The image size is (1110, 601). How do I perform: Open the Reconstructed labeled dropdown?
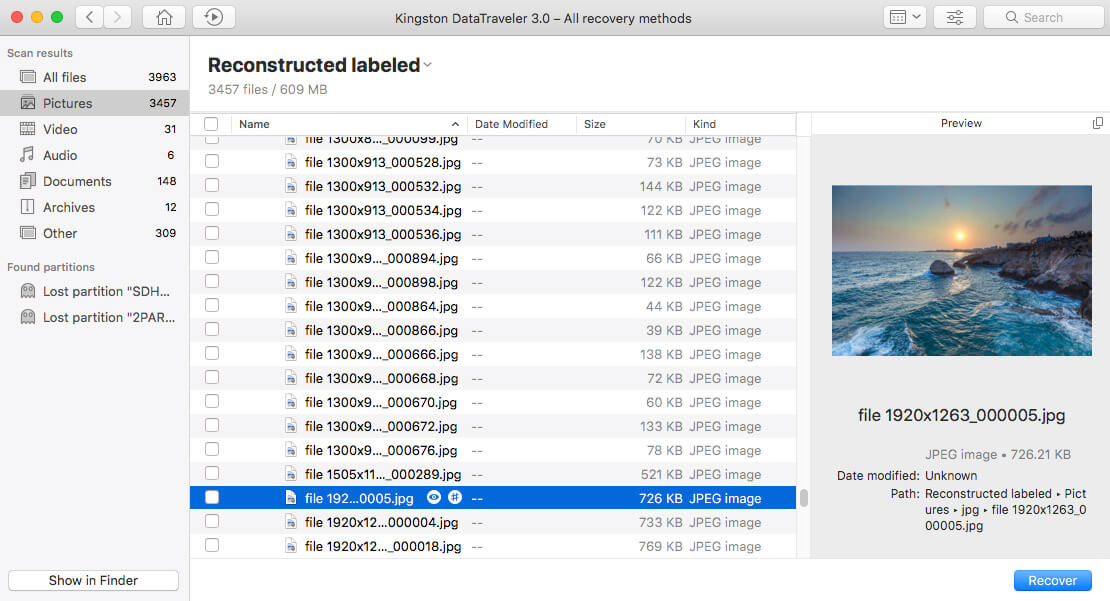[427, 64]
